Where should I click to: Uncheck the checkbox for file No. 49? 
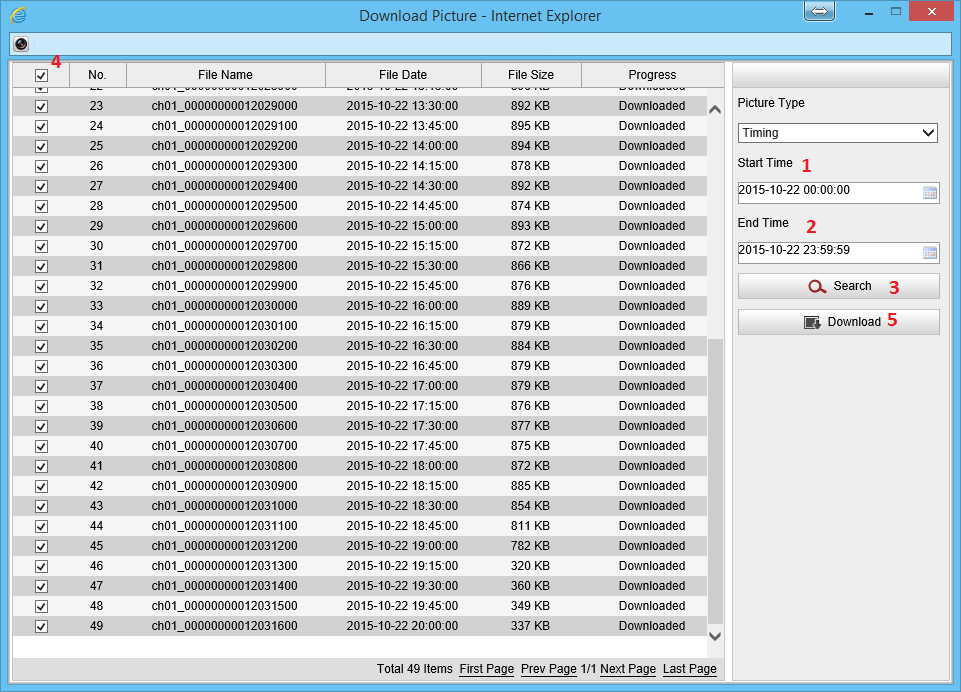point(41,626)
